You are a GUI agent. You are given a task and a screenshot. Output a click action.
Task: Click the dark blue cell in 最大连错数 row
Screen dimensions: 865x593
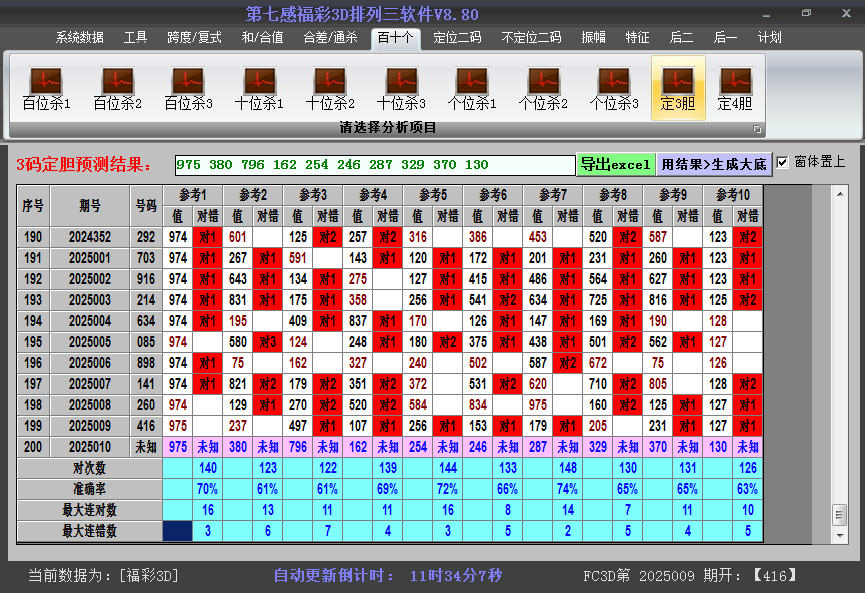pyautogui.click(x=178, y=531)
